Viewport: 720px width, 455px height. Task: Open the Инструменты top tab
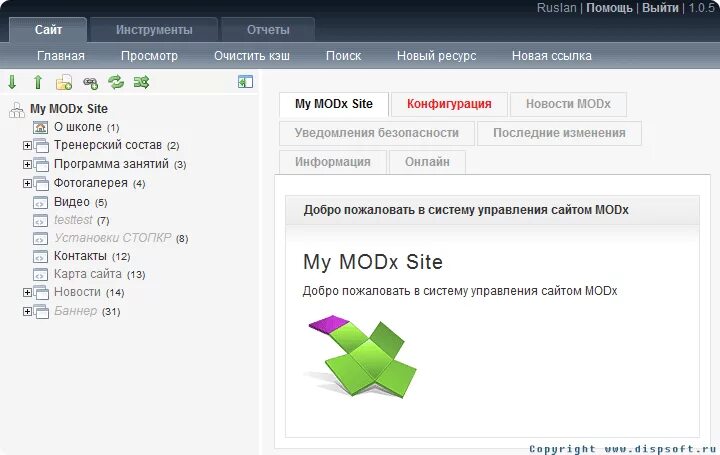pyautogui.click(x=154, y=30)
